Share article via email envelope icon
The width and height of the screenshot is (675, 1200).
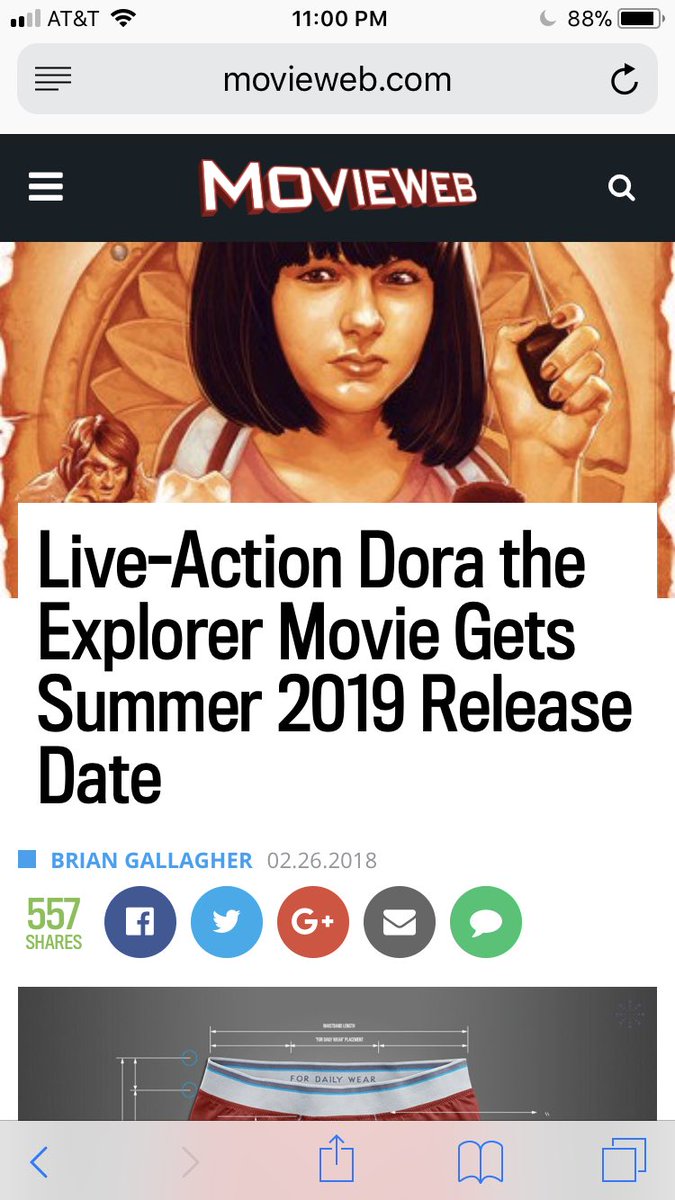point(400,922)
